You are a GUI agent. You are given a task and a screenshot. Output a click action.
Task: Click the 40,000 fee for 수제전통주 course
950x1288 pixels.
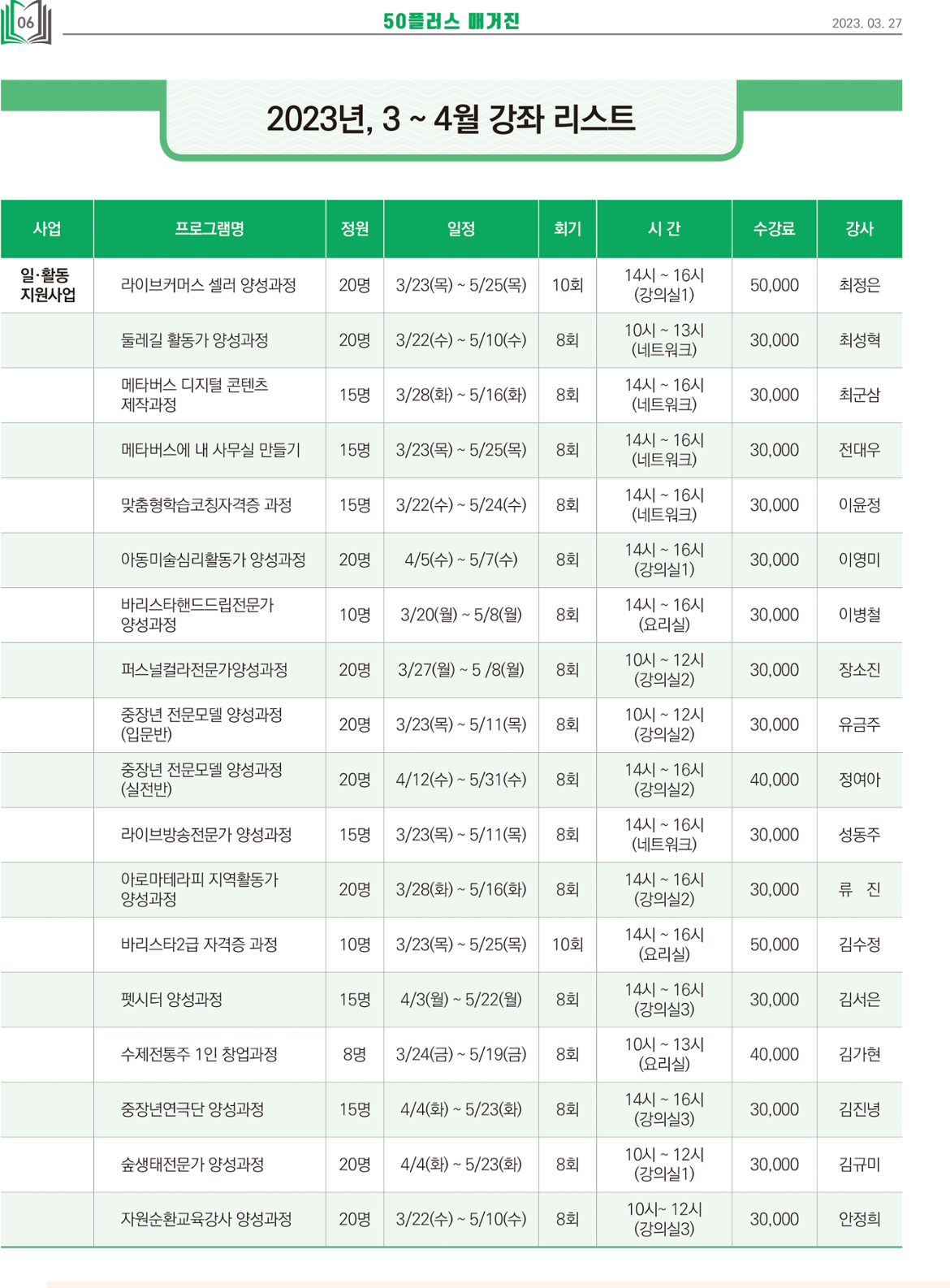[774, 1054]
